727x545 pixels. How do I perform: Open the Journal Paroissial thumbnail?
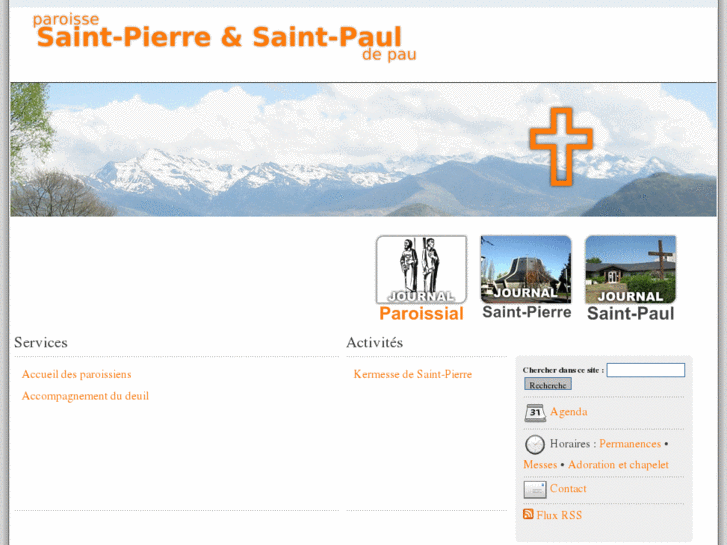click(x=421, y=278)
